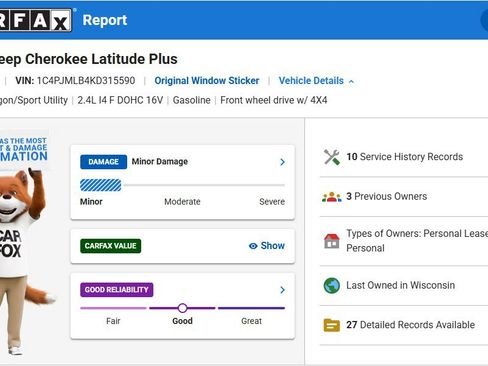This screenshot has height=366, width=488.
Task: Click the Fair reliability label
Action: (113, 321)
